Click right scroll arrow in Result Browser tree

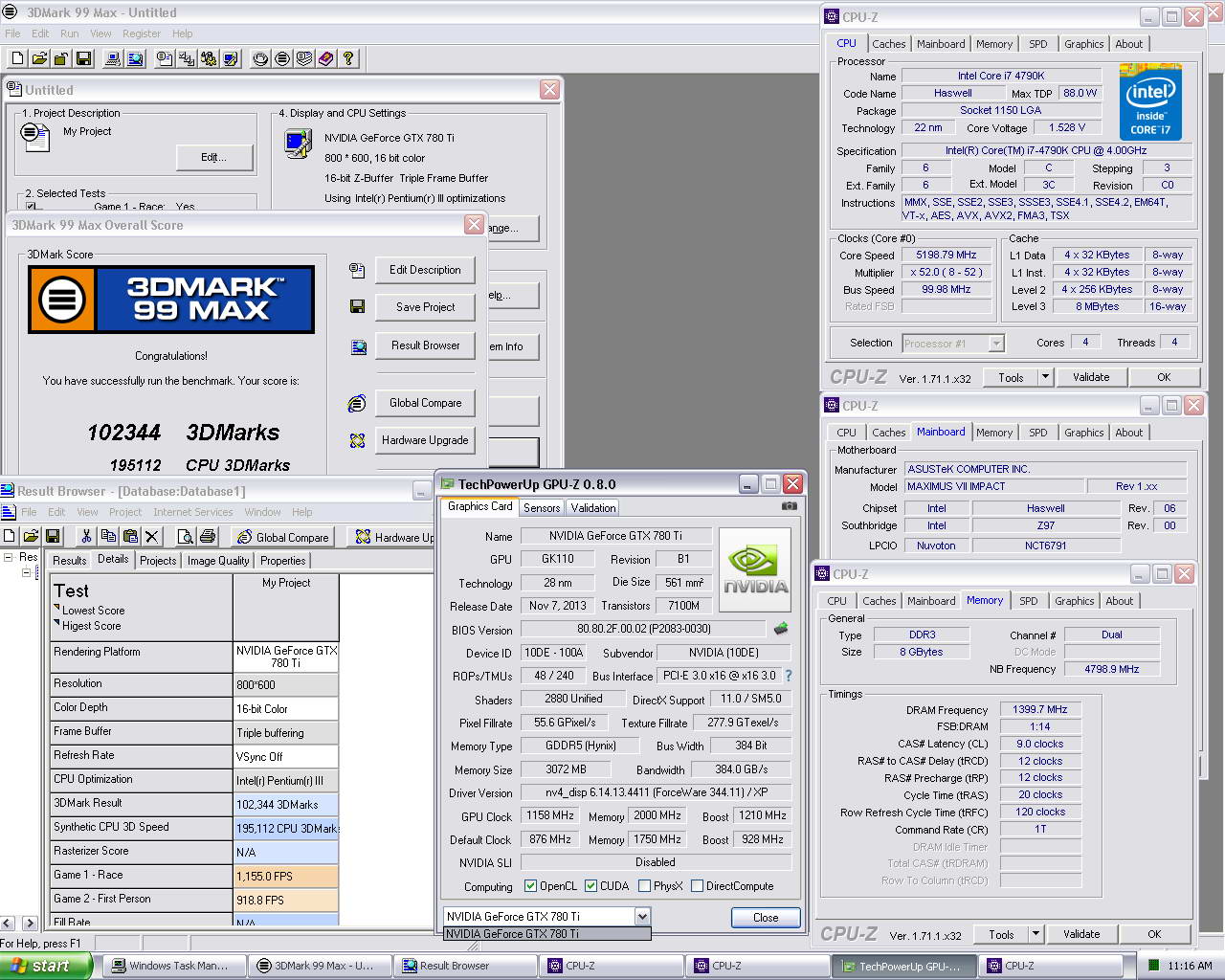tap(29, 924)
